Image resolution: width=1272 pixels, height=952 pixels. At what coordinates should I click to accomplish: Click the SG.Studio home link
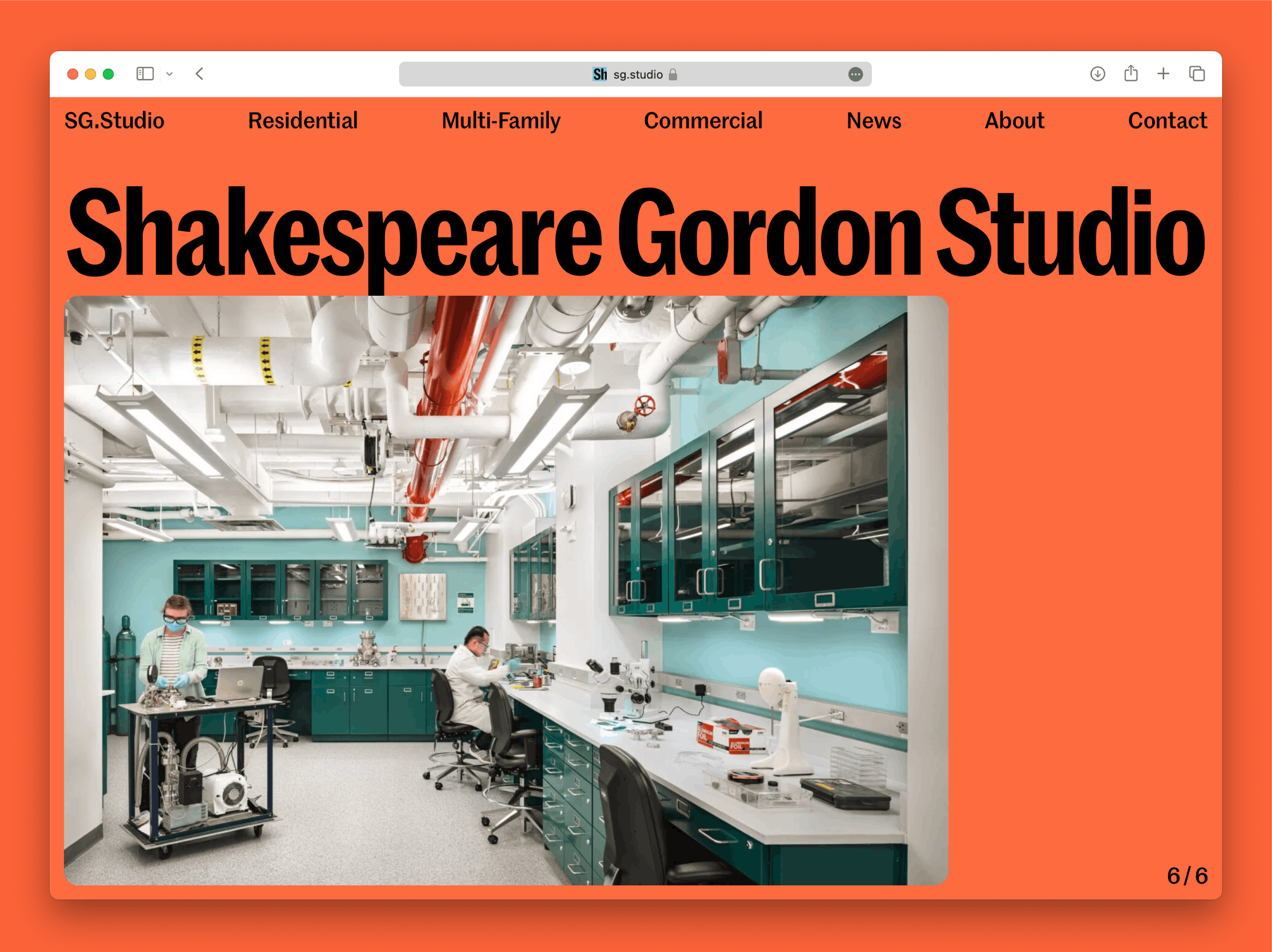(115, 121)
